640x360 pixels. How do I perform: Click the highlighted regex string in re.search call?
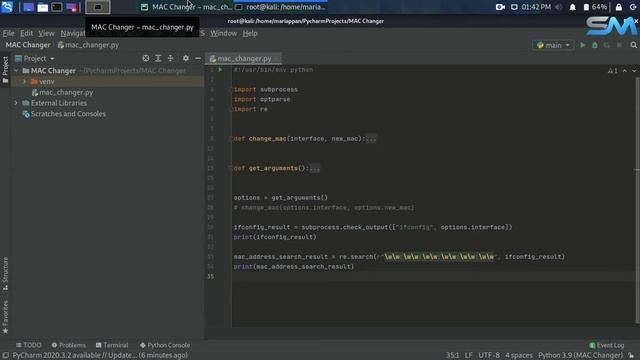pos(438,257)
